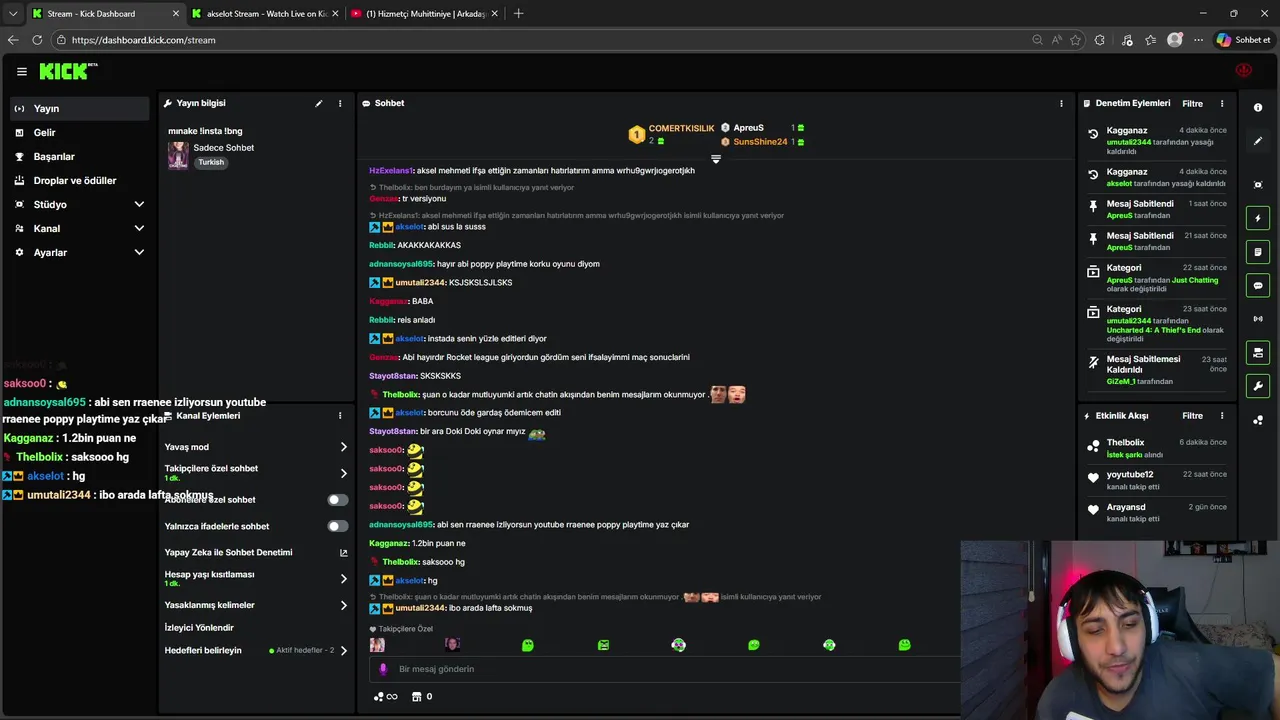Click the first emote thumbnail above the message box

coord(377,645)
